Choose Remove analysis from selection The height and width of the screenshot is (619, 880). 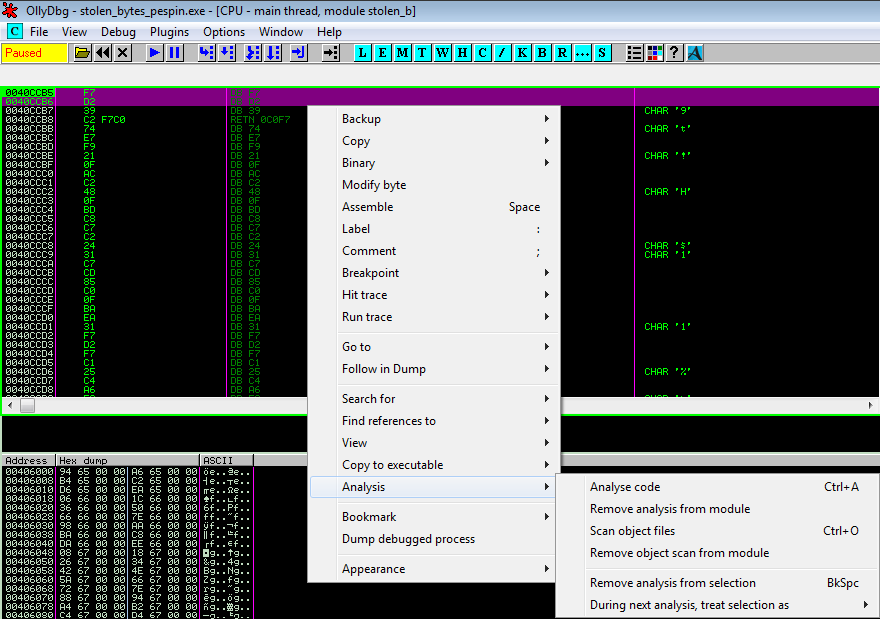pyautogui.click(x=717, y=583)
